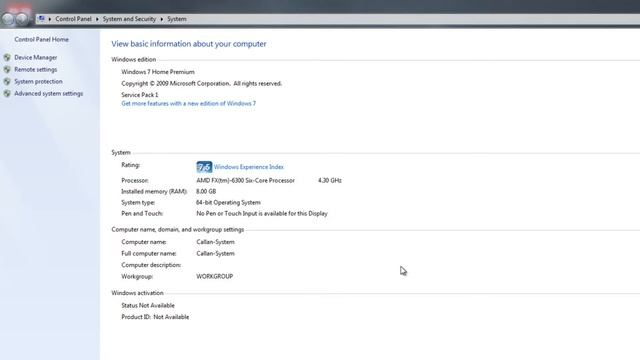
Task: Click the shield icon next to Advanced system settings
Action: click(7, 93)
